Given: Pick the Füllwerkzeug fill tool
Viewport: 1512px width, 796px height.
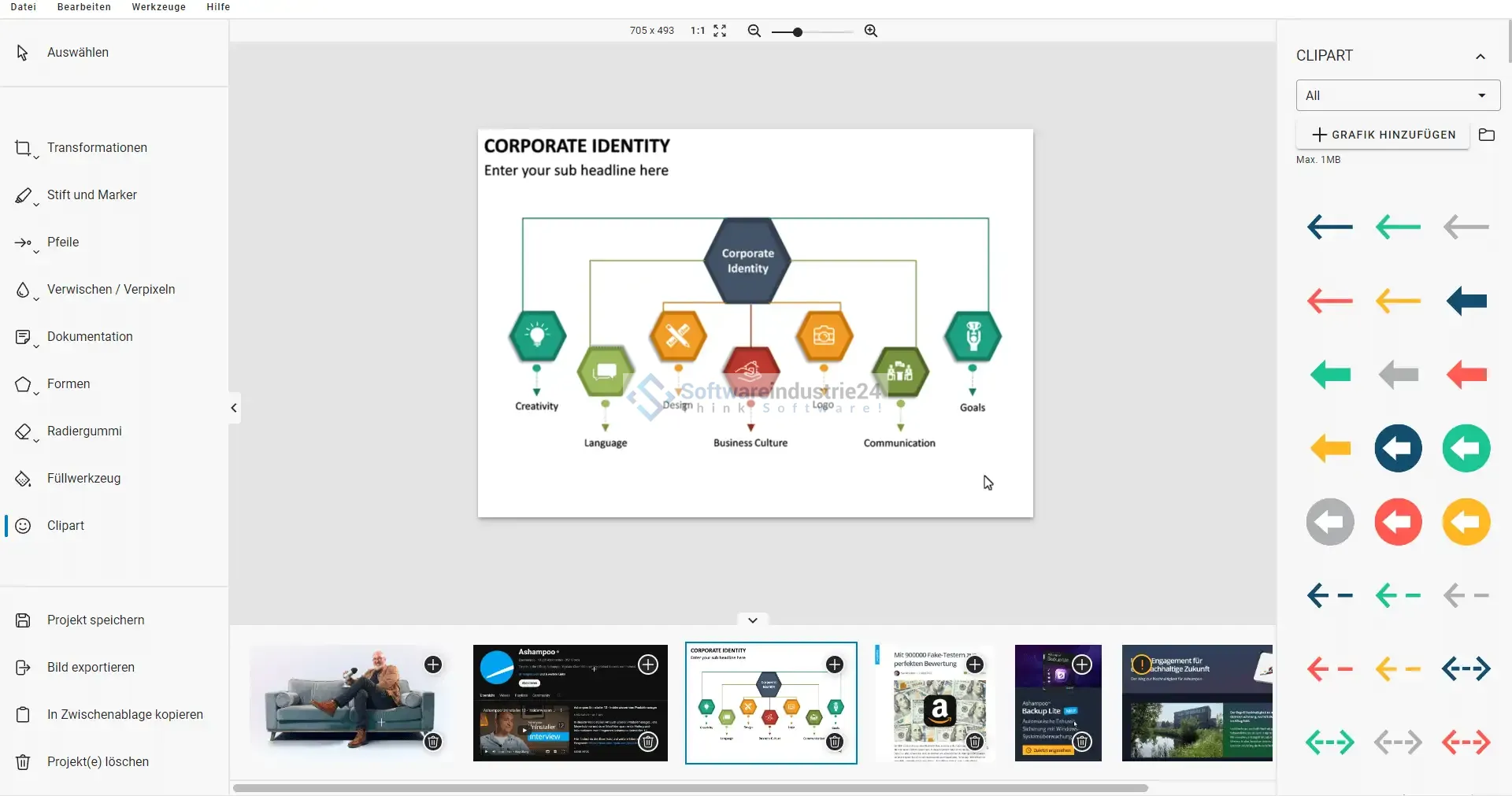Looking at the screenshot, I should click(83, 479).
